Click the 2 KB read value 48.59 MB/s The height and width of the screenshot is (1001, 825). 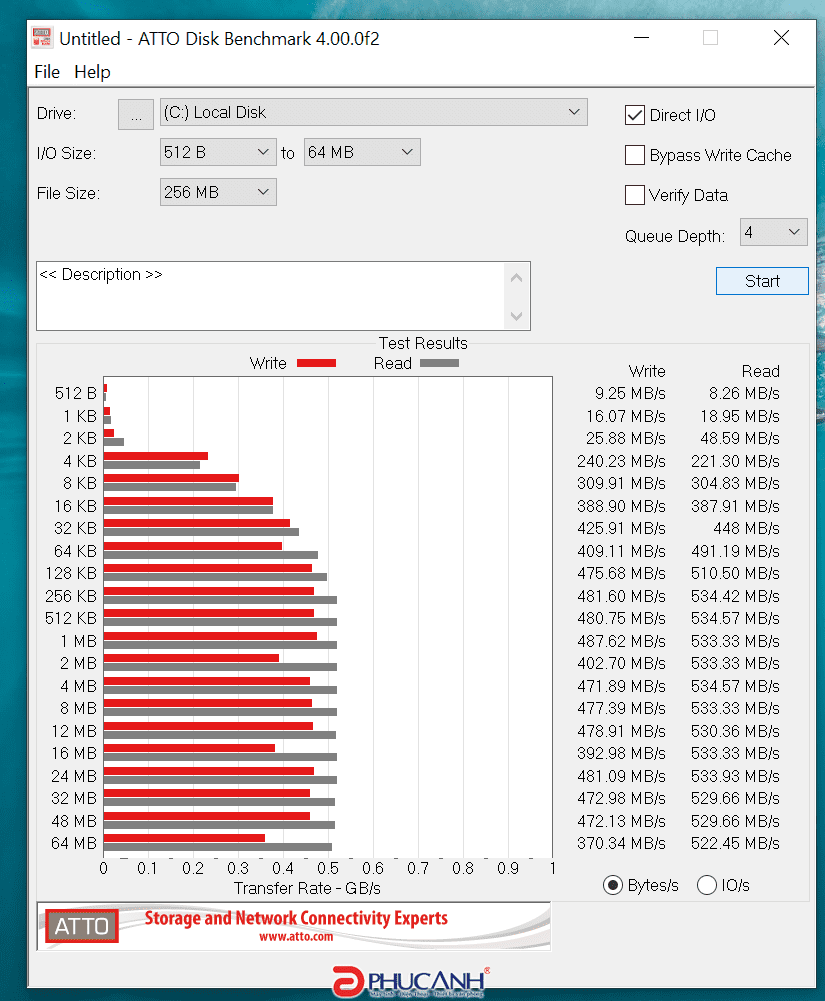(740, 439)
